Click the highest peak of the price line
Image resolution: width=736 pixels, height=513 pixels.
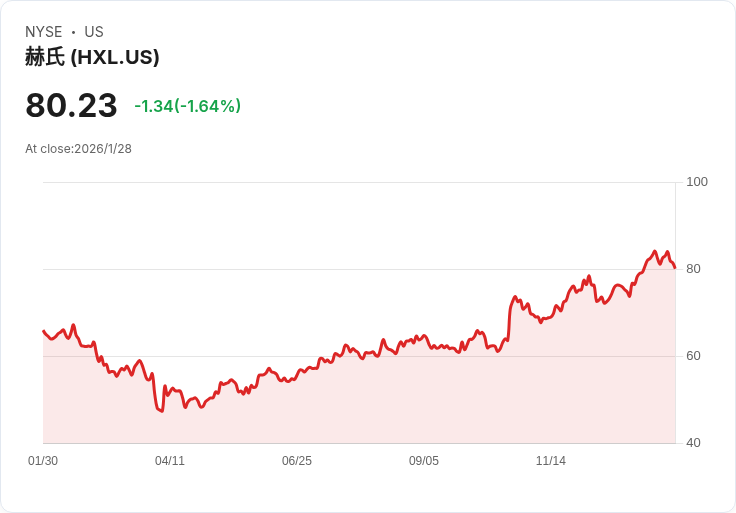click(655, 251)
